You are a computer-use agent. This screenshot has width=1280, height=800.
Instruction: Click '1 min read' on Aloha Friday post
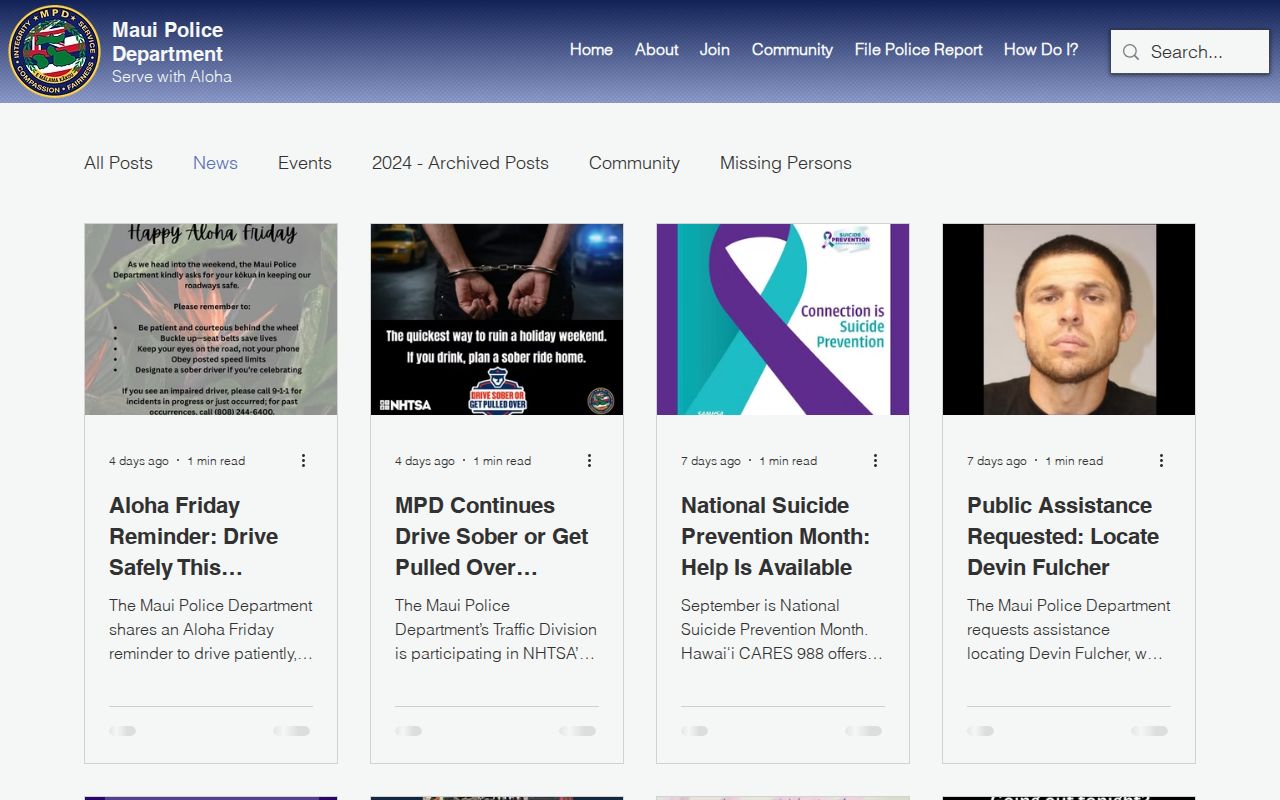pos(216,461)
